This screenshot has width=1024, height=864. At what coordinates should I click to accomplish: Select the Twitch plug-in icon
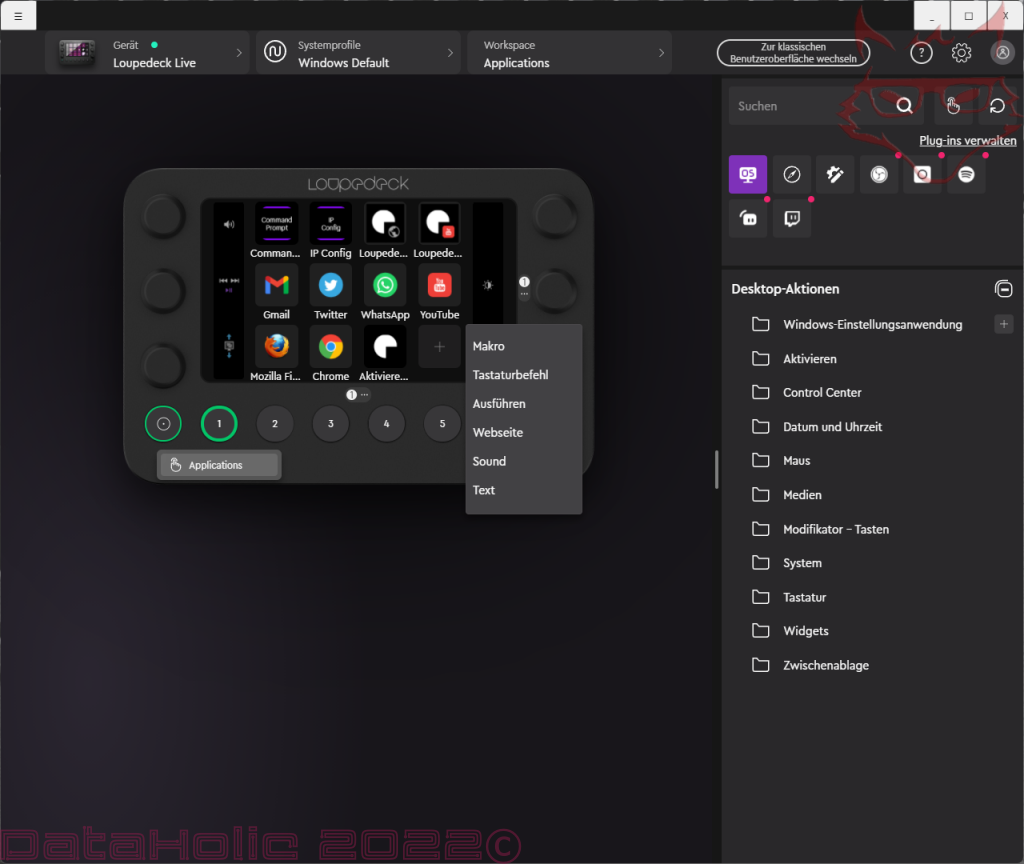[792, 218]
